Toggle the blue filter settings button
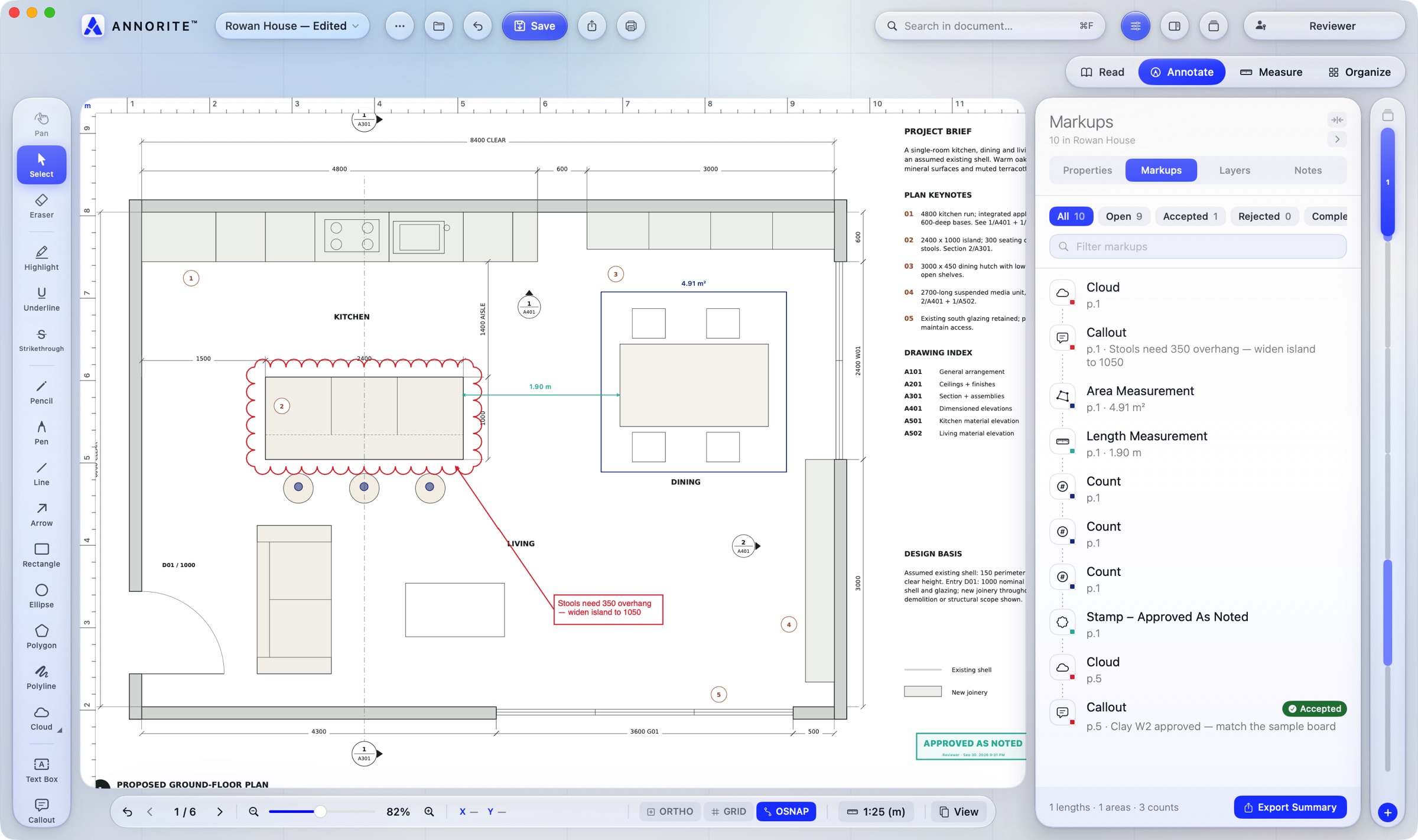This screenshot has width=1418, height=840. (x=1135, y=26)
